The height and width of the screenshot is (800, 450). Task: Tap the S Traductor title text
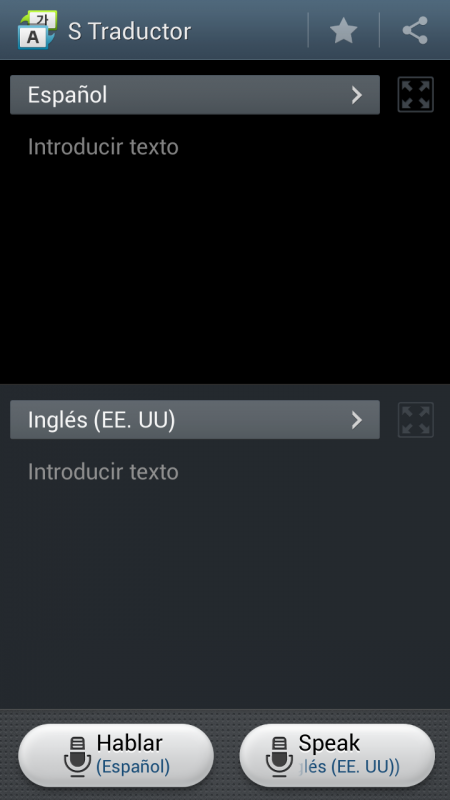pos(130,31)
